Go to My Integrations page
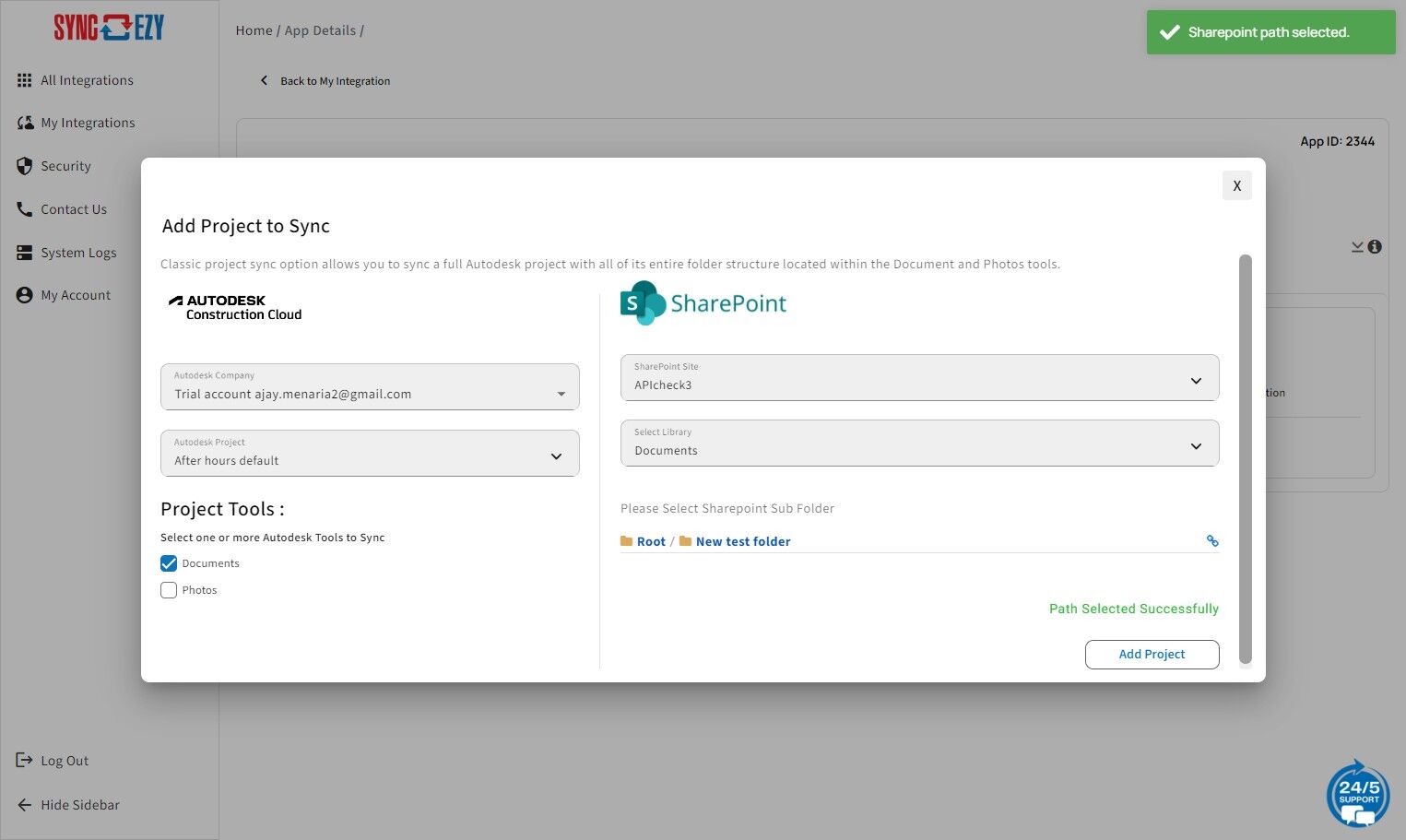The image size is (1406, 840). click(88, 123)
